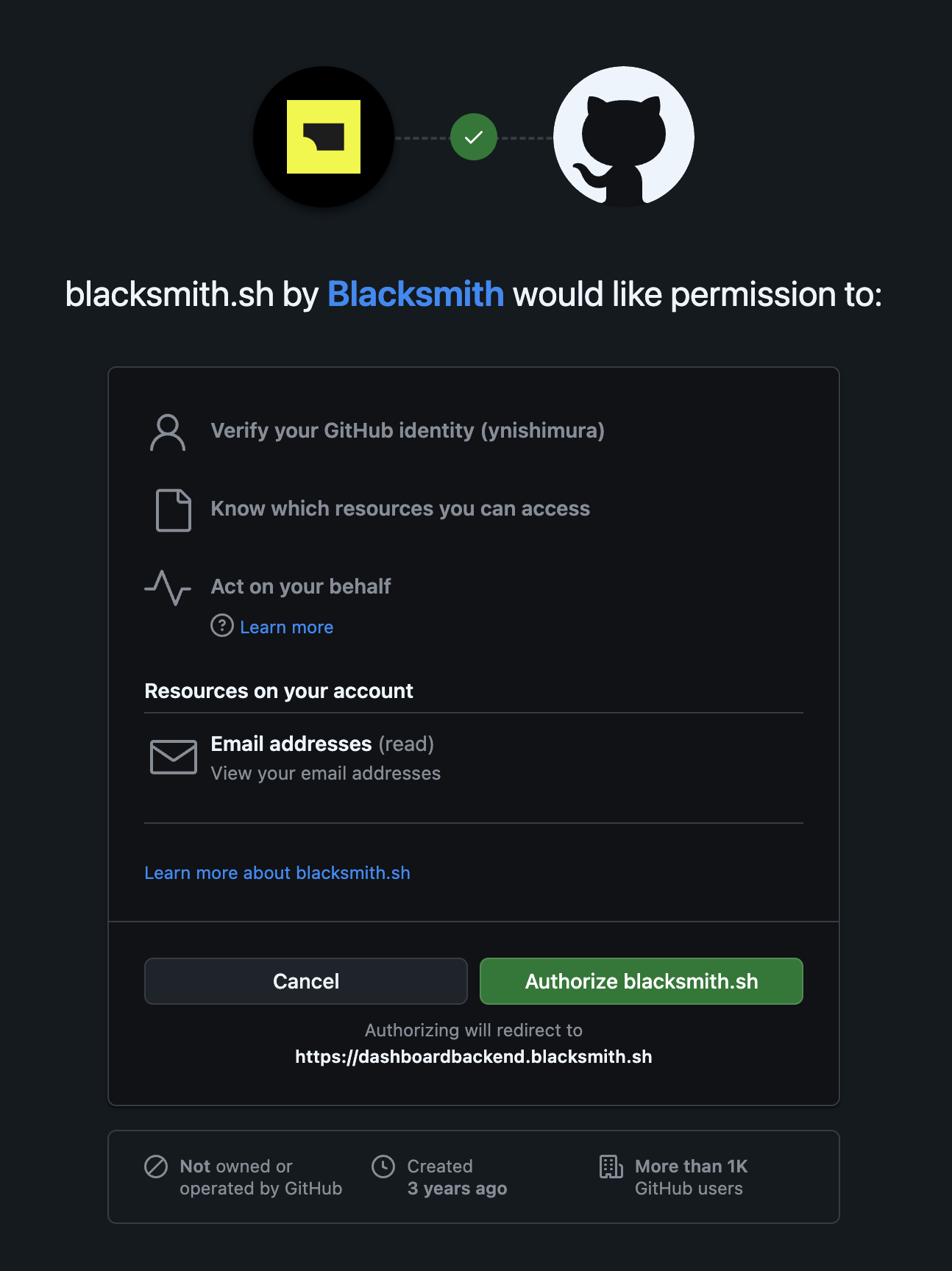This screenshot has width=952, height=1271.
Task: Click the Verify your GitHub identity text
Action: pyautogui.click(x=408, y=431)
